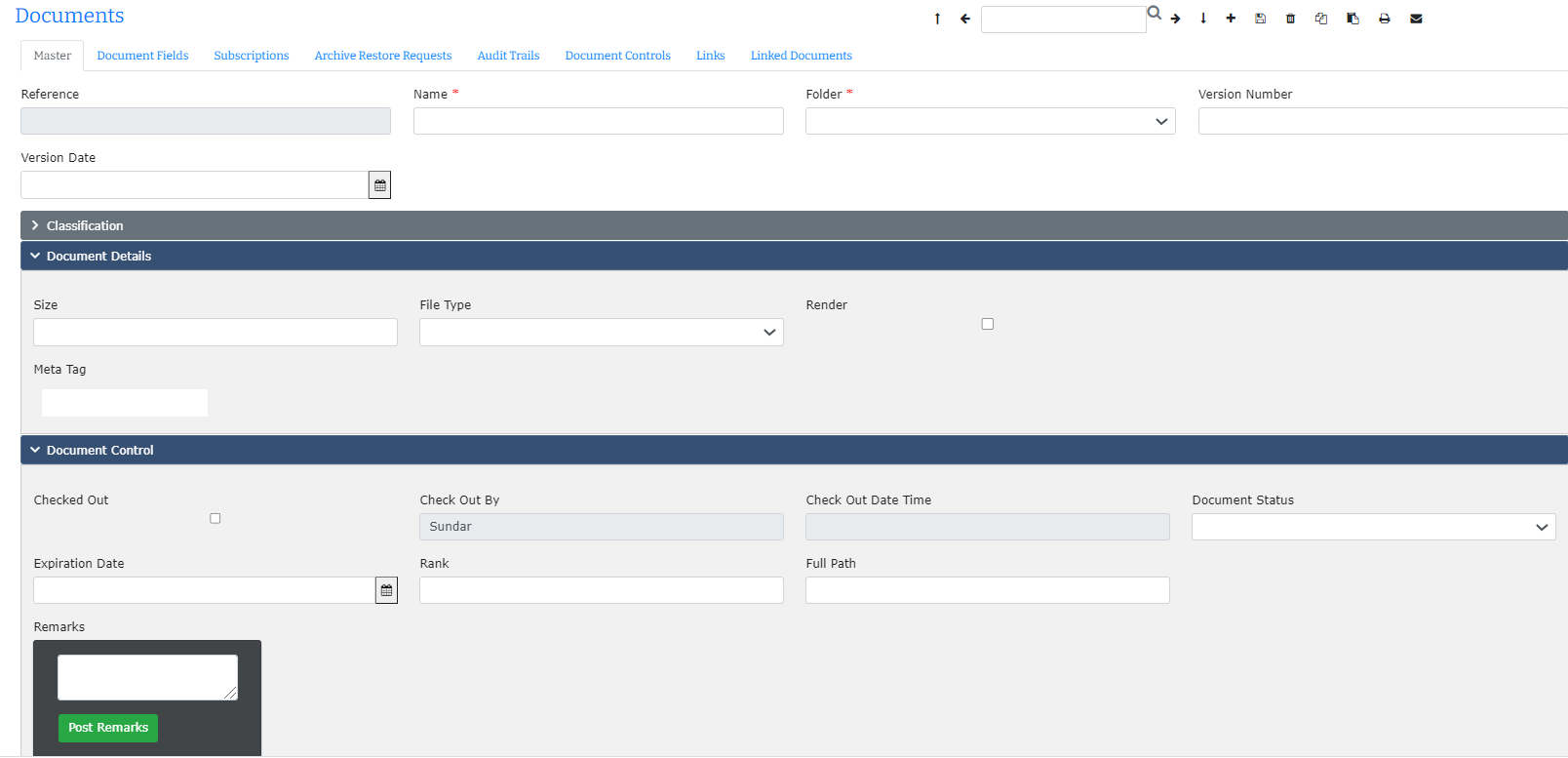Toggle the Render checkbox
Viewport: 1568px width, 758px height.
(x=987, y=324)
